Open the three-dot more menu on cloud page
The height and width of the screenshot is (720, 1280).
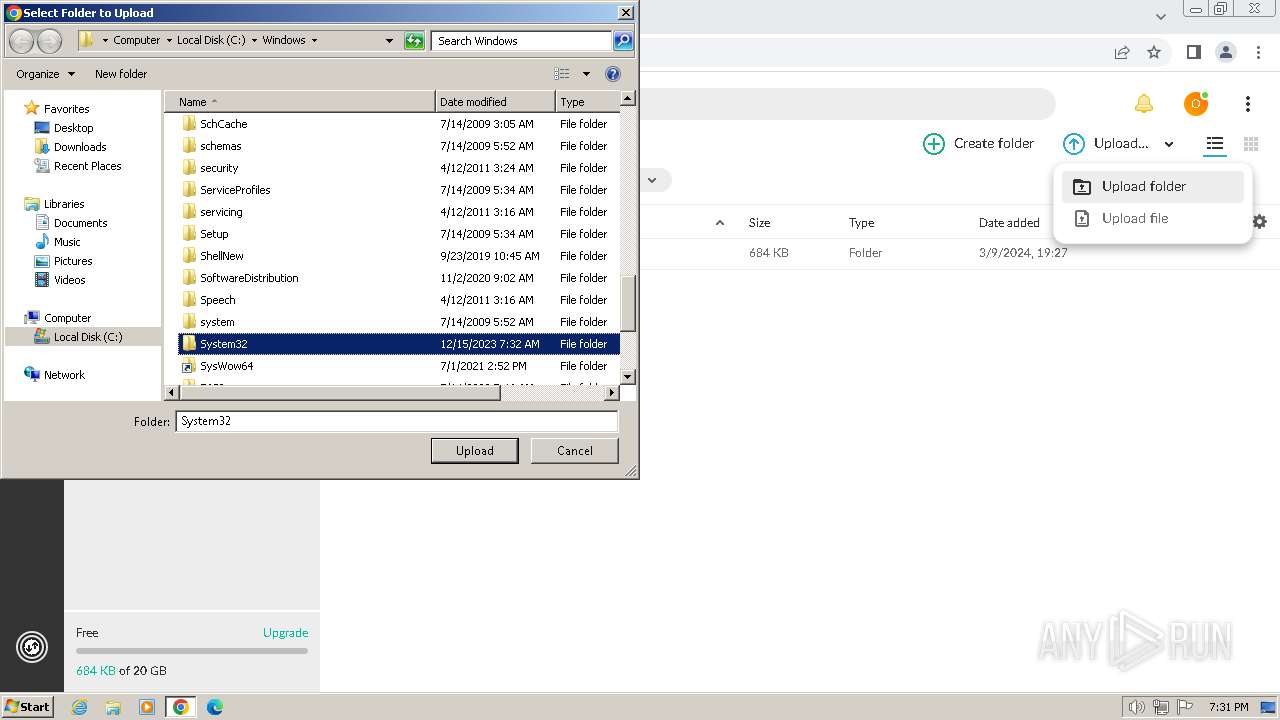click(1248, 104)
